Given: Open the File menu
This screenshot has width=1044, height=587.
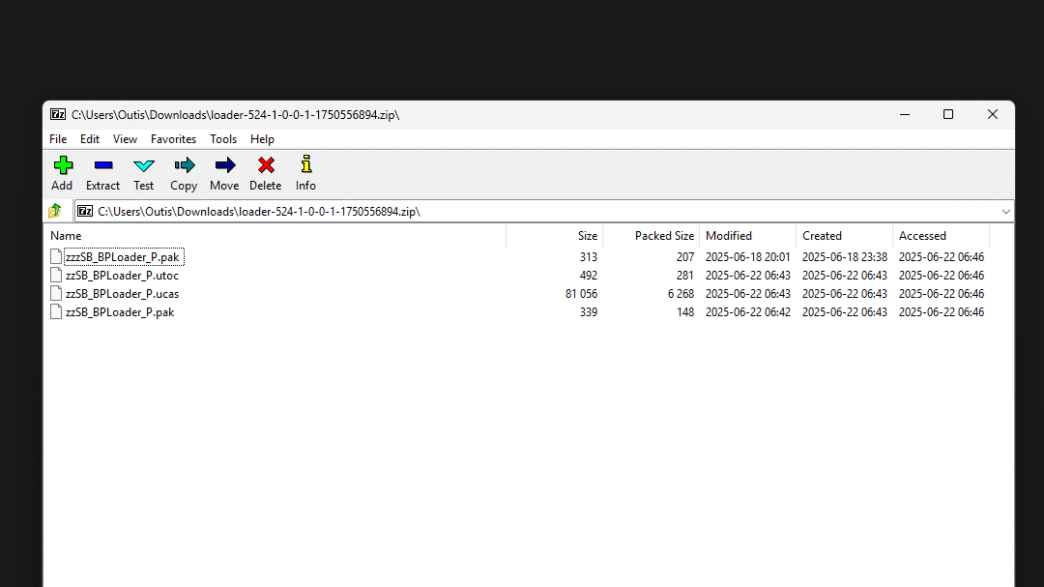Looking at the screenshot, I should (58, 139).
